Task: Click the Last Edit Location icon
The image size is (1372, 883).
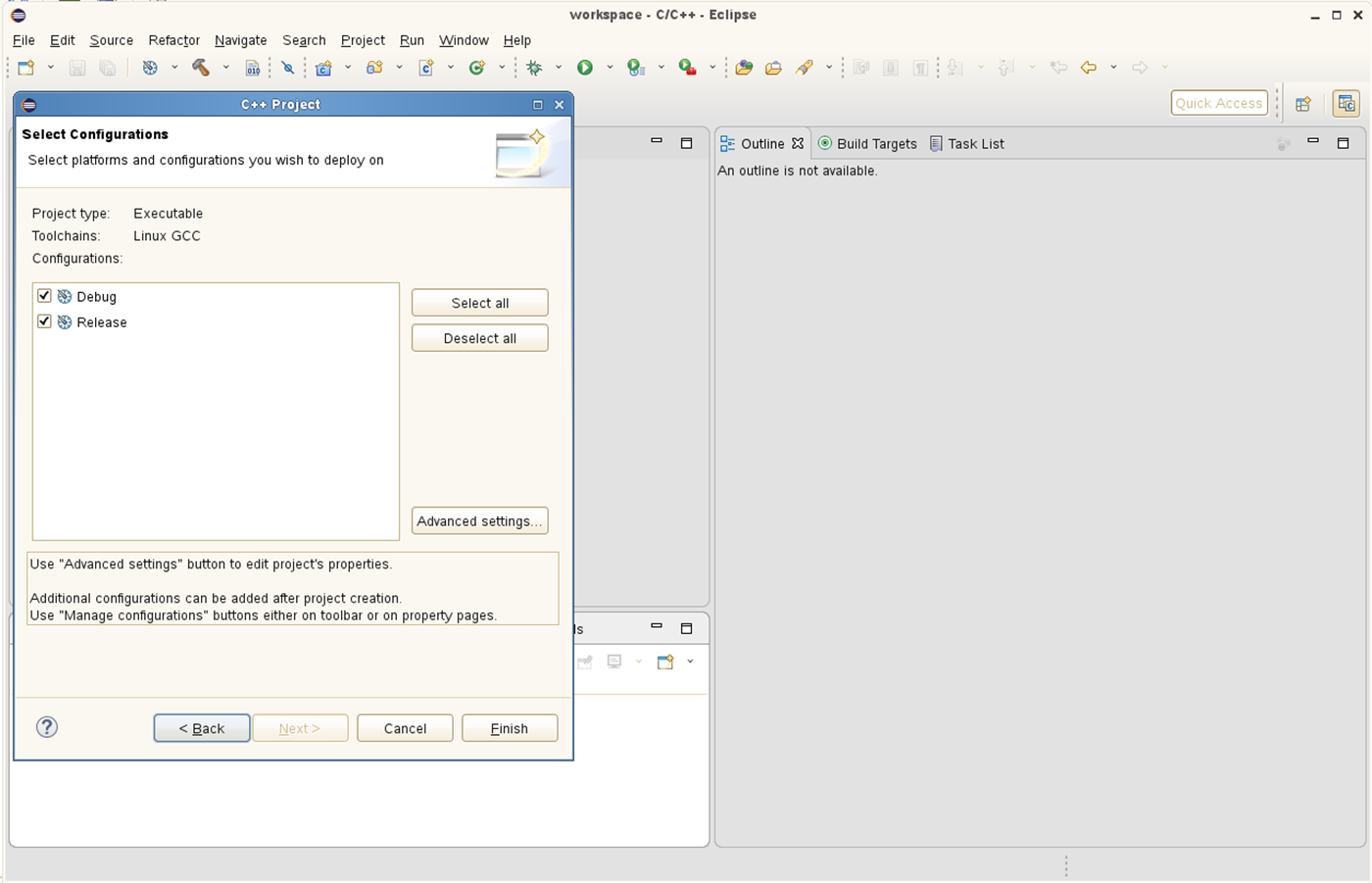Action: pos(1058,68)
